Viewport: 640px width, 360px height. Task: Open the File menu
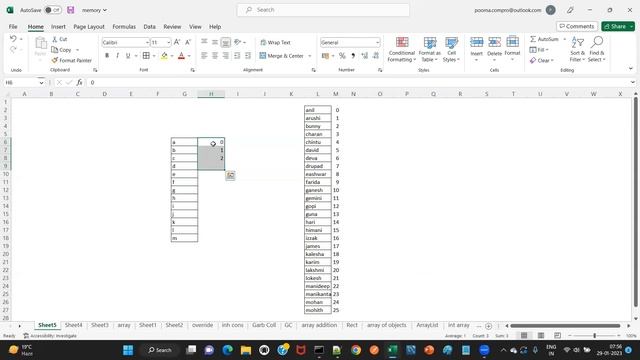click(13, 27)
